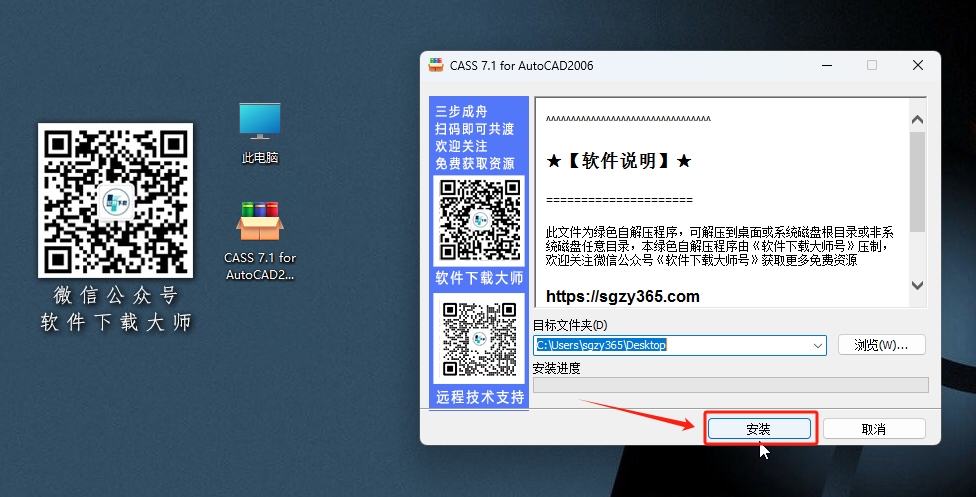Click the large desktop QR code image
Screen dimensions: 976x497
pyautogui.click(x=115, y=201)
